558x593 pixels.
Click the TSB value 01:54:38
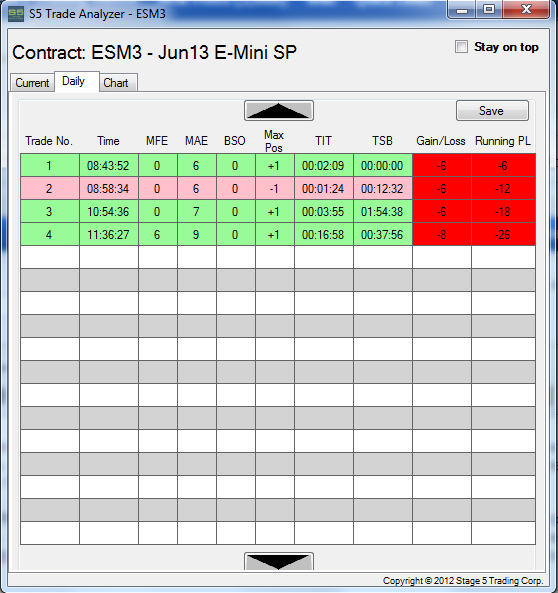coord(383,211)
